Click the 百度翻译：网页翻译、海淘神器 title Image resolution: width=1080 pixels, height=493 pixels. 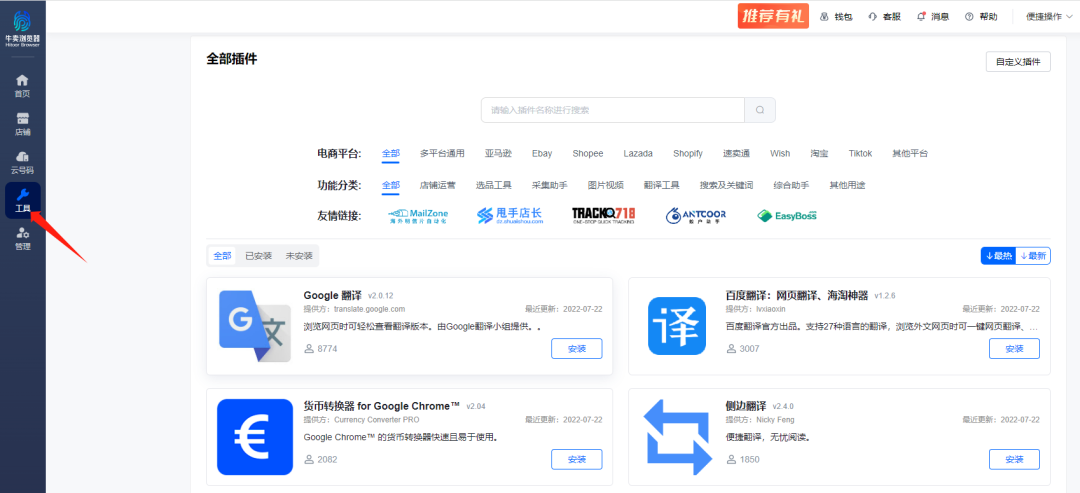[797, 295]
